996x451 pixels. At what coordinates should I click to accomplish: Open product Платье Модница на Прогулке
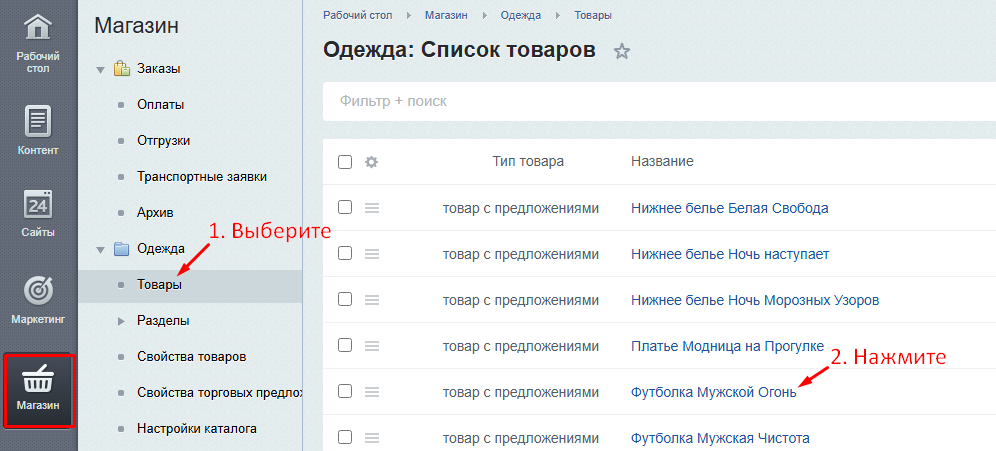coord(727,346)
